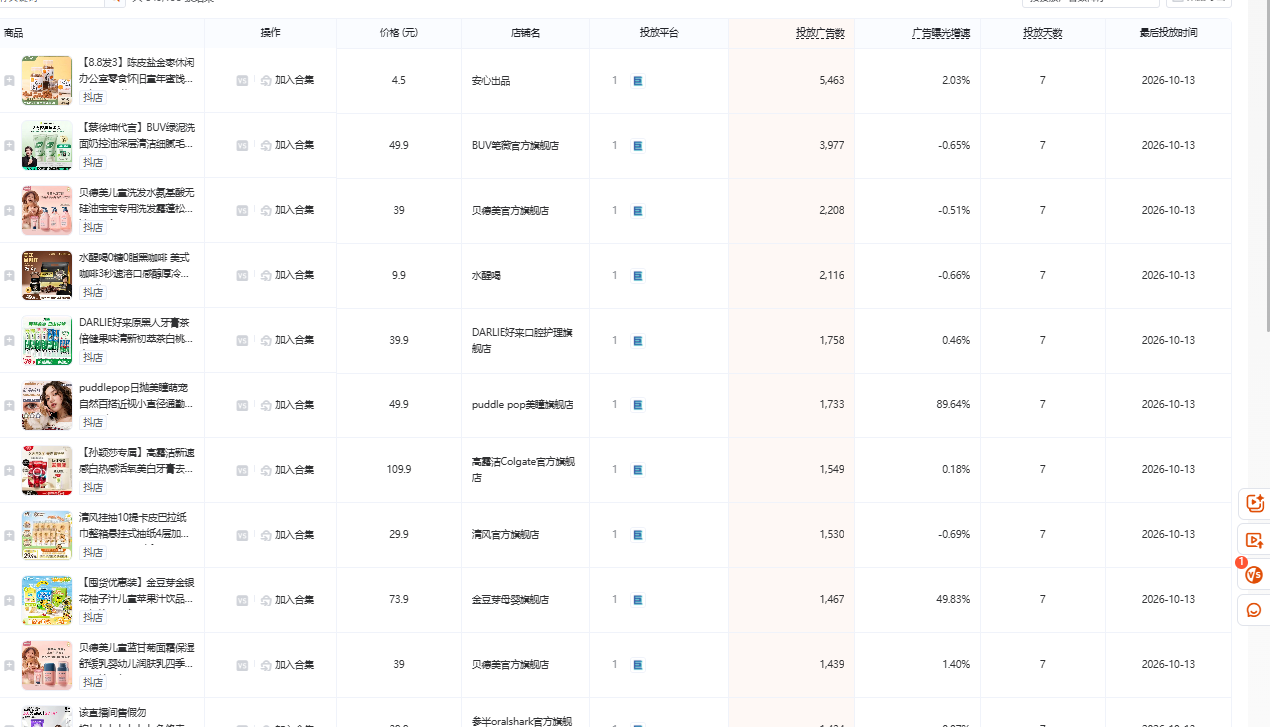1270x727 pixels.
Task: Click the VS compare icon for 安心出品 row
Action: pos(242,80)
